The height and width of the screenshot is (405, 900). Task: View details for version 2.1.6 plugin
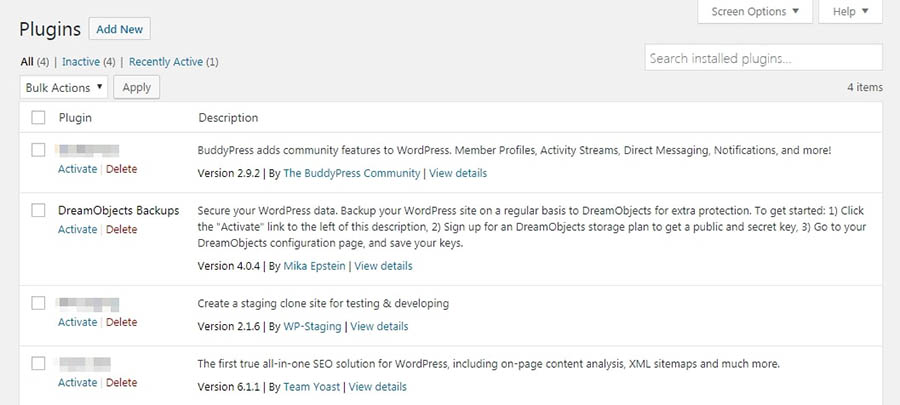click(x=379, y=326)
